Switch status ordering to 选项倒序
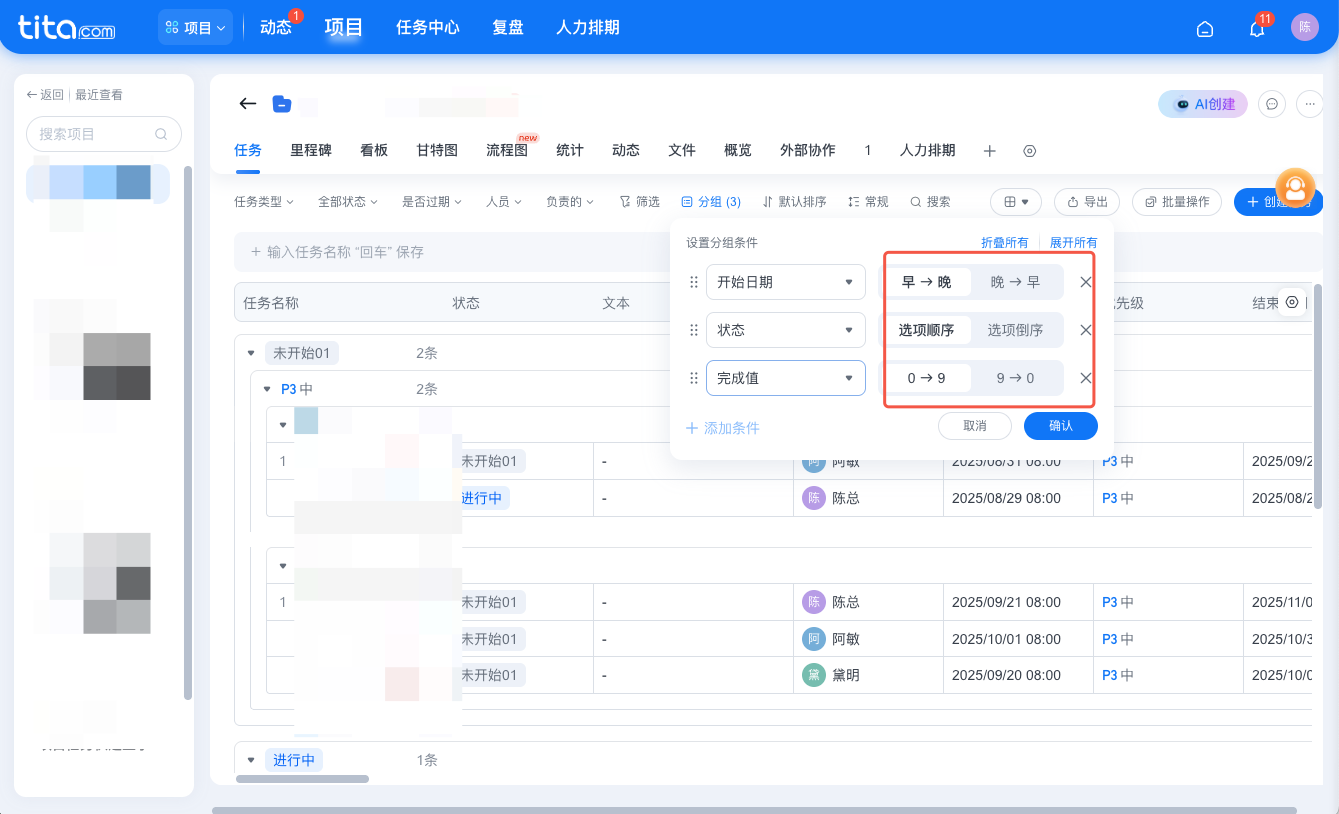Image resolution: width=1339 pixels, height=814 pixels. point(1018,330)
